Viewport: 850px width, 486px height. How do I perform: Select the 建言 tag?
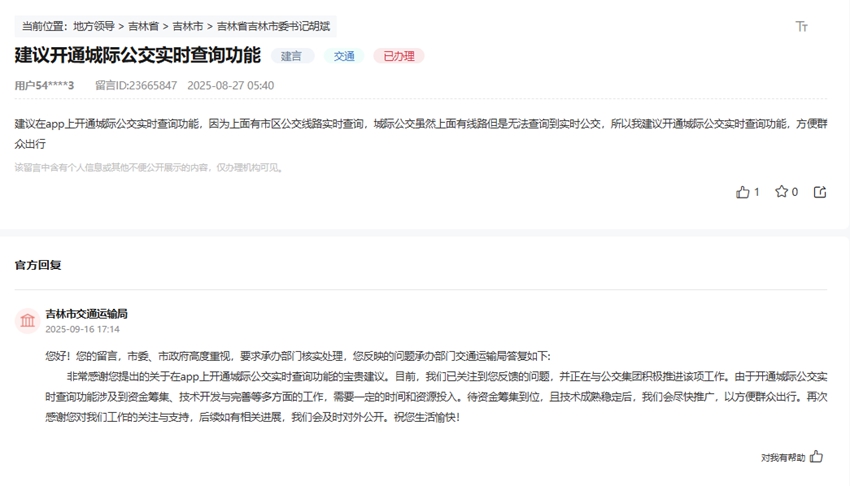(x=291, y=56)
